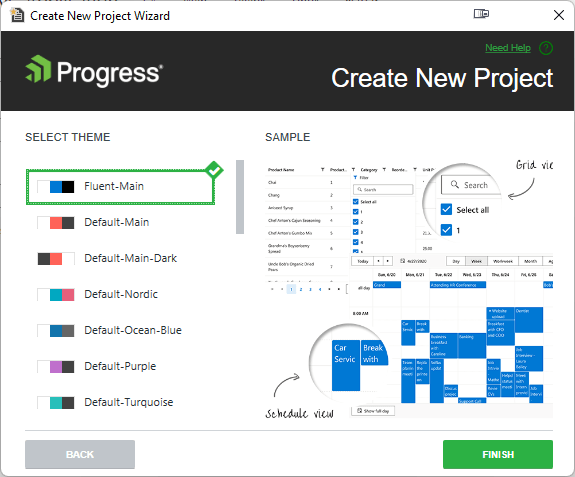Choose the Default-Purple theme

[x=120, y=366]
